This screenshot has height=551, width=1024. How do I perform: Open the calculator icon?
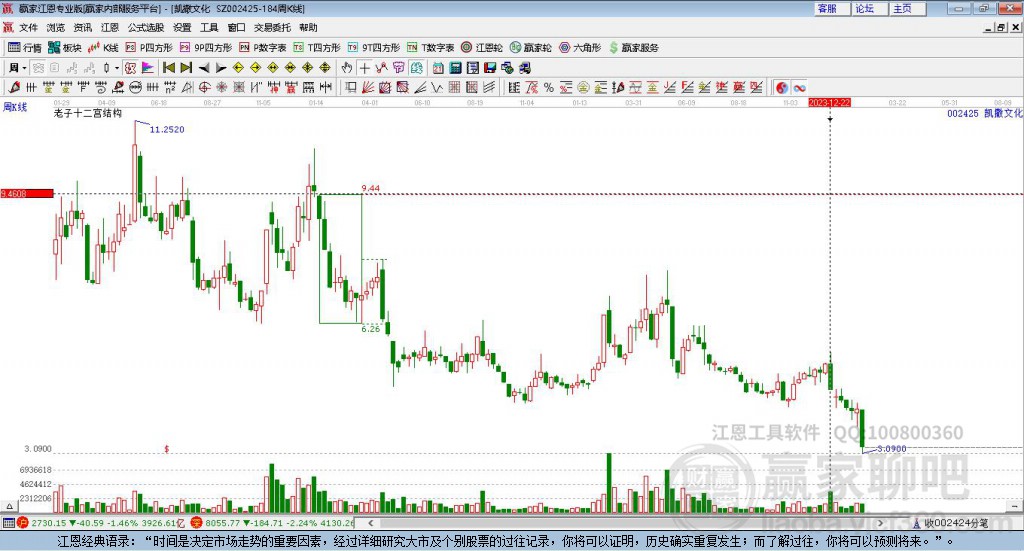[456, 68]
